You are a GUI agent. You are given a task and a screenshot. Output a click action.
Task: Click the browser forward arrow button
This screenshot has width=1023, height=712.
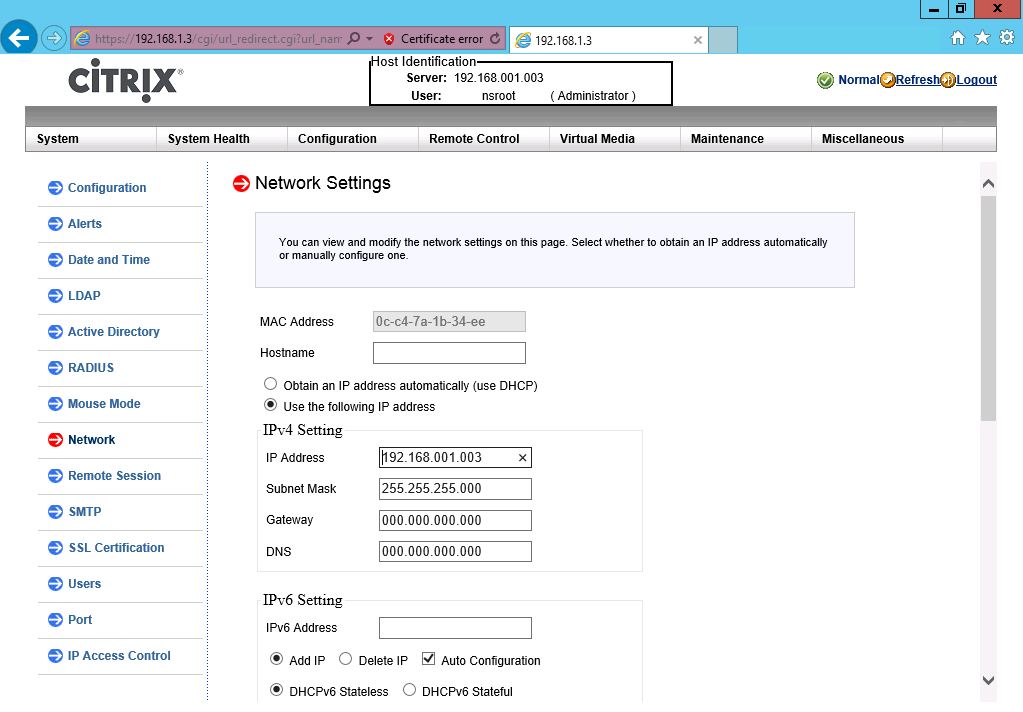pos(53,39)
